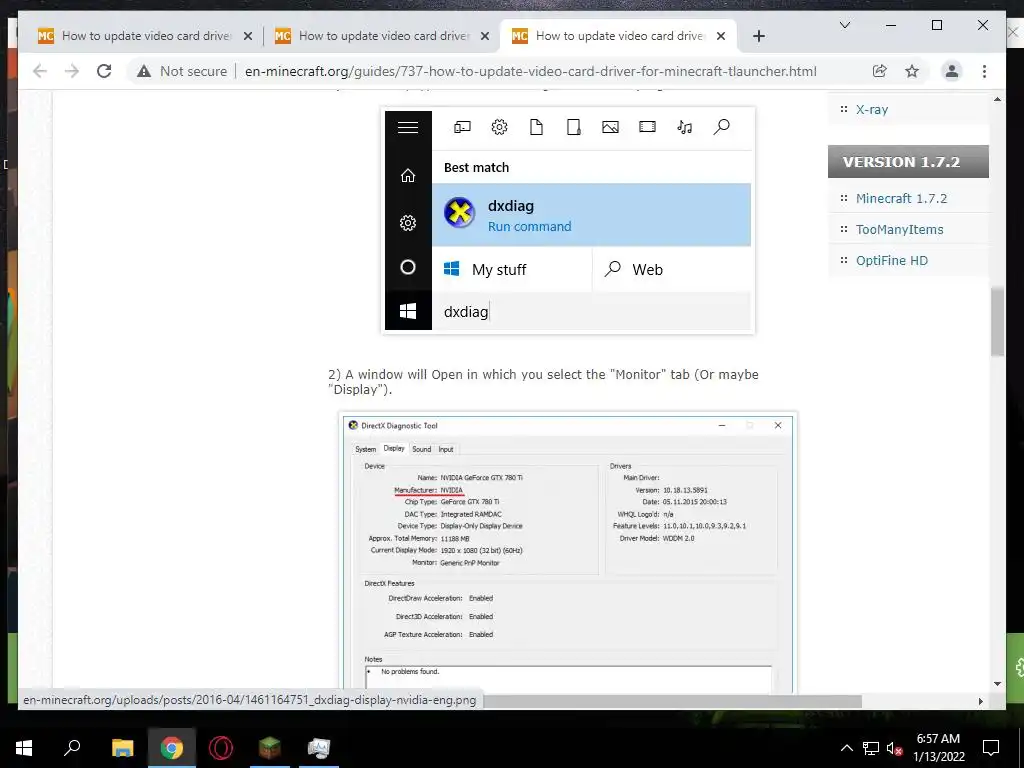The image size is (1024, 768).
Task: Maximize the Chrome window
Action: (x=936, y=25)
